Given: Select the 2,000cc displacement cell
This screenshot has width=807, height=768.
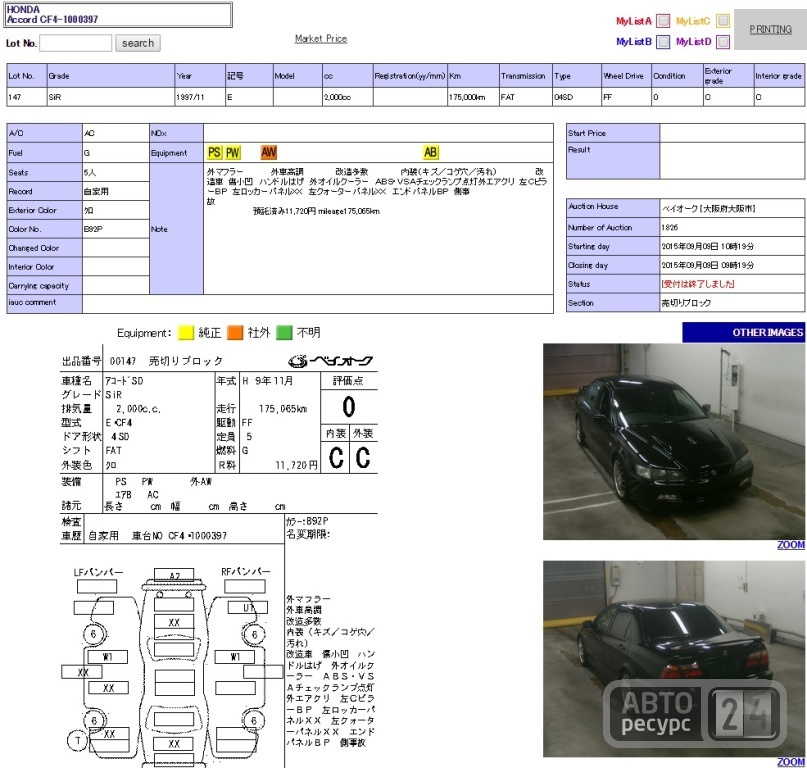Looking at the screenshot, I should 347,97.
